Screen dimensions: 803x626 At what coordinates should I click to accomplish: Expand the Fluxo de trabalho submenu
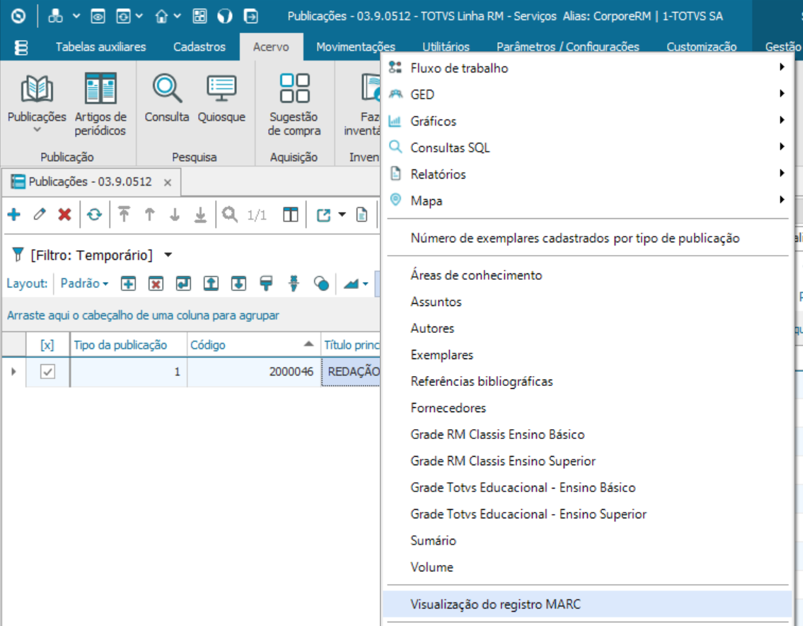(782, 67)
